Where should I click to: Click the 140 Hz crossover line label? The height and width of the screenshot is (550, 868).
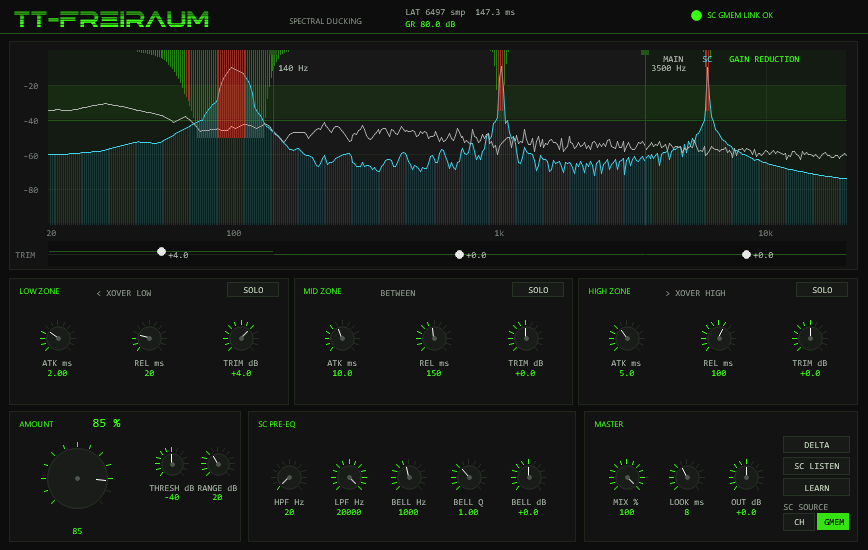tap(293, 68)
